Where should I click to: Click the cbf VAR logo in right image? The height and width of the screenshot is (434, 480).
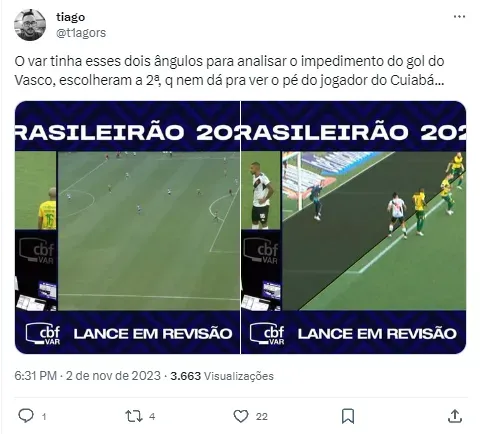coord(268,334)
